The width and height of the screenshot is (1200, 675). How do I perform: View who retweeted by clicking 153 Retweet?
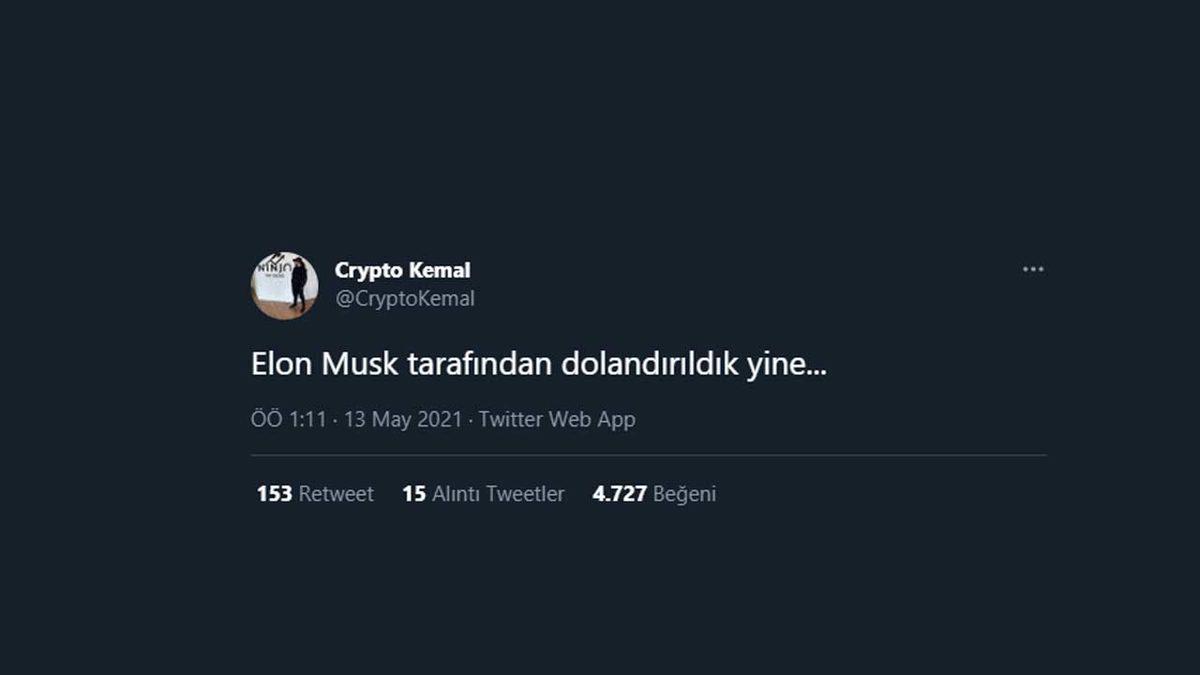[x=315, y=493]
